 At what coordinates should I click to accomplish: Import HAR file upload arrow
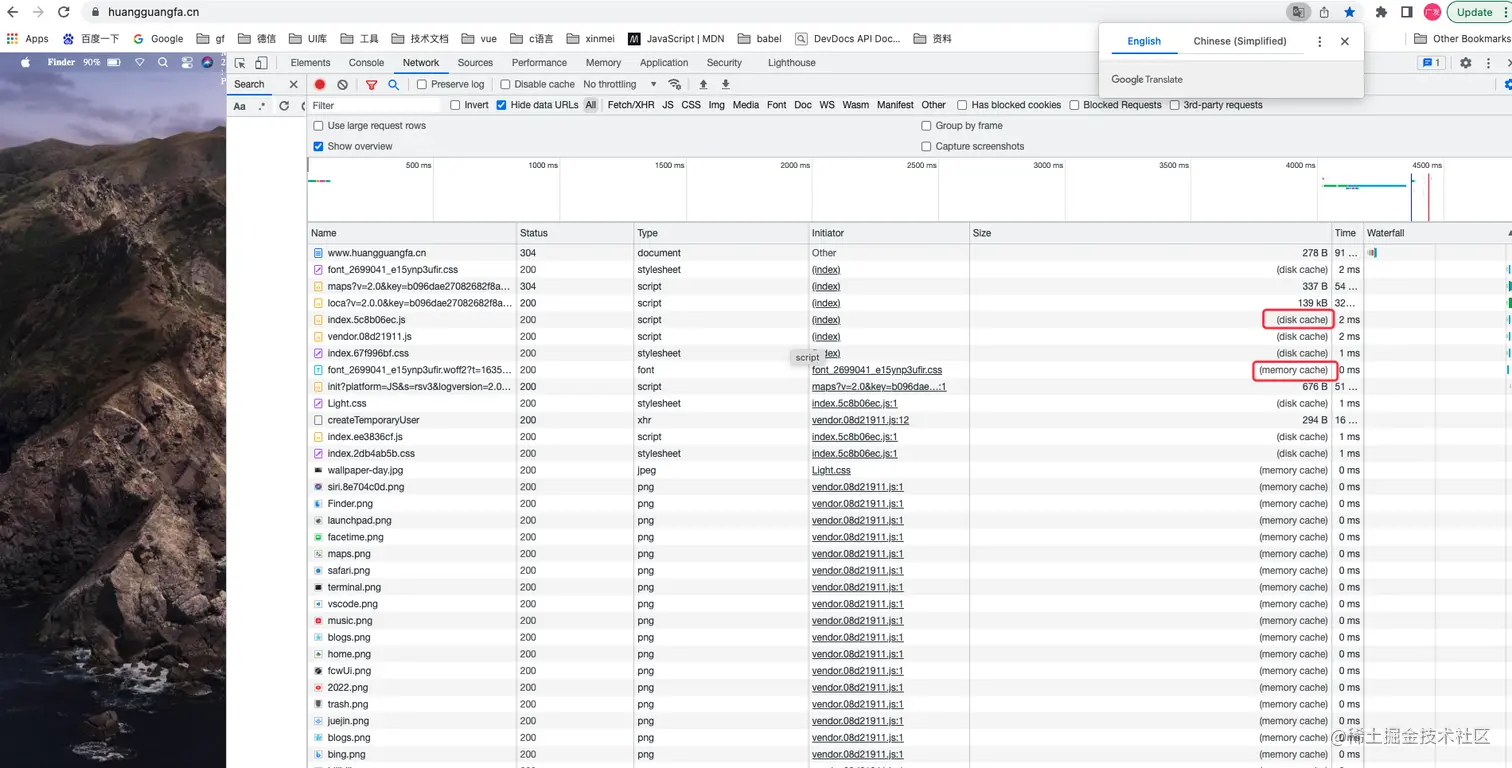pos(703,85)
